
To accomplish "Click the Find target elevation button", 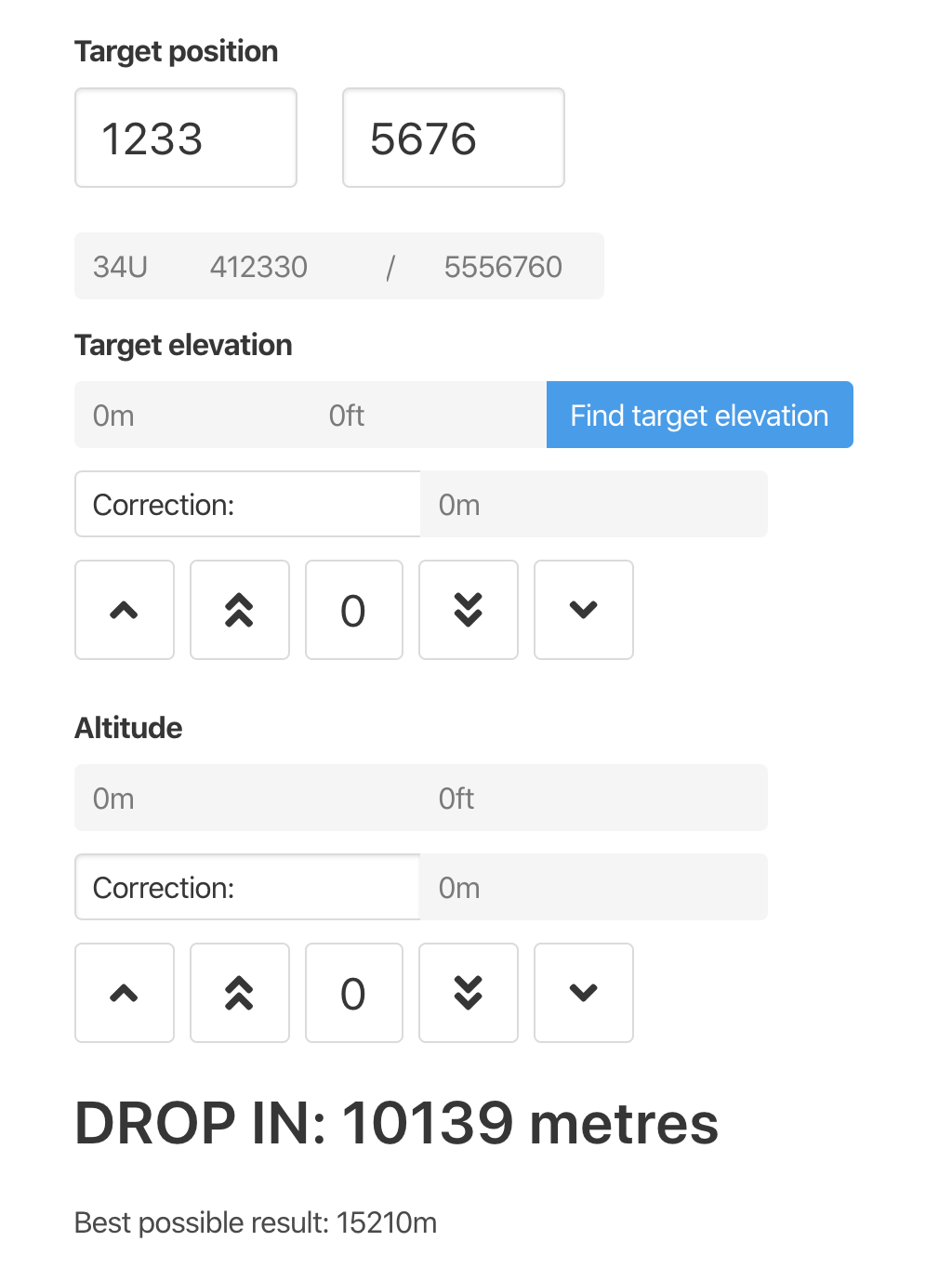I will (x=699, y=415).
